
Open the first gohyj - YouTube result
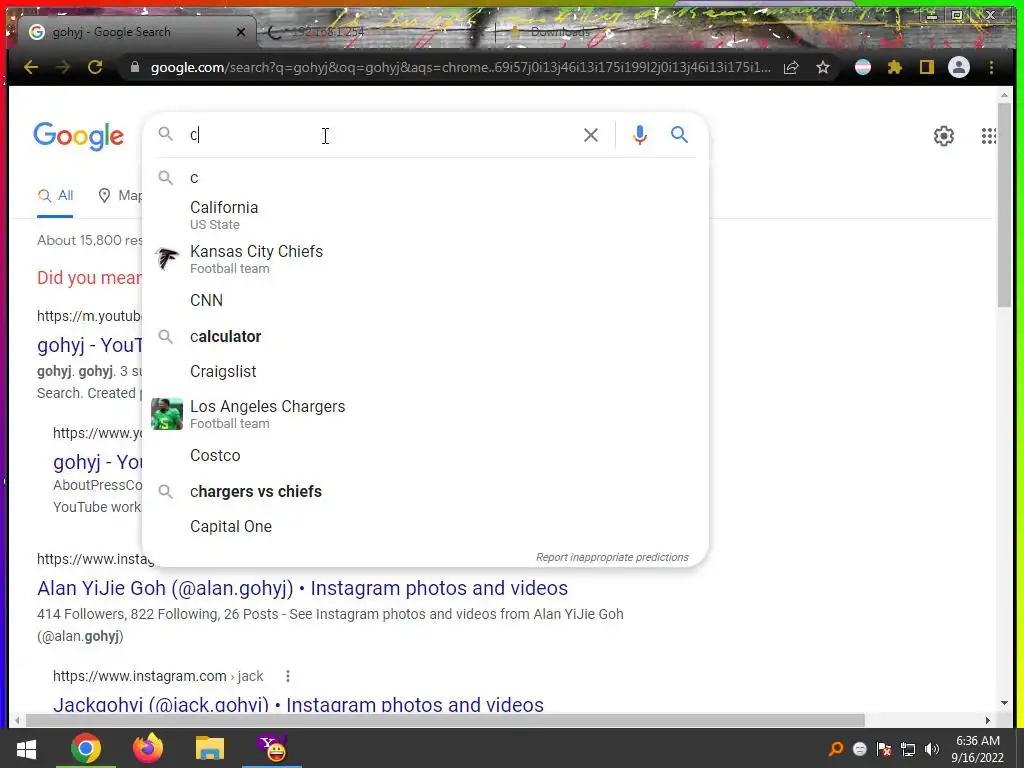click(89, 345)
